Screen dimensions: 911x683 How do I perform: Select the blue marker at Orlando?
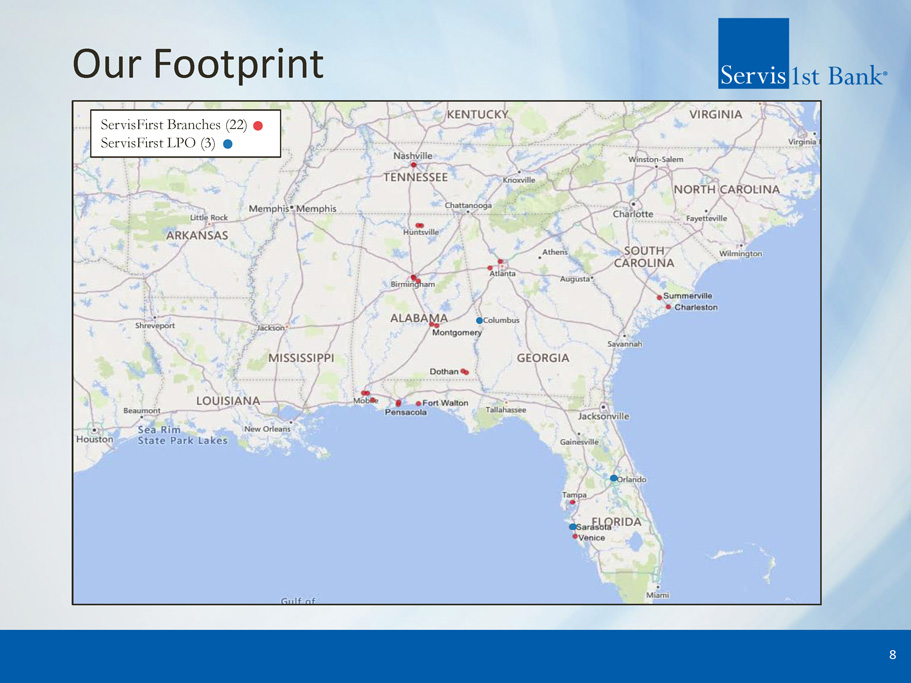(x=614, y=478)
